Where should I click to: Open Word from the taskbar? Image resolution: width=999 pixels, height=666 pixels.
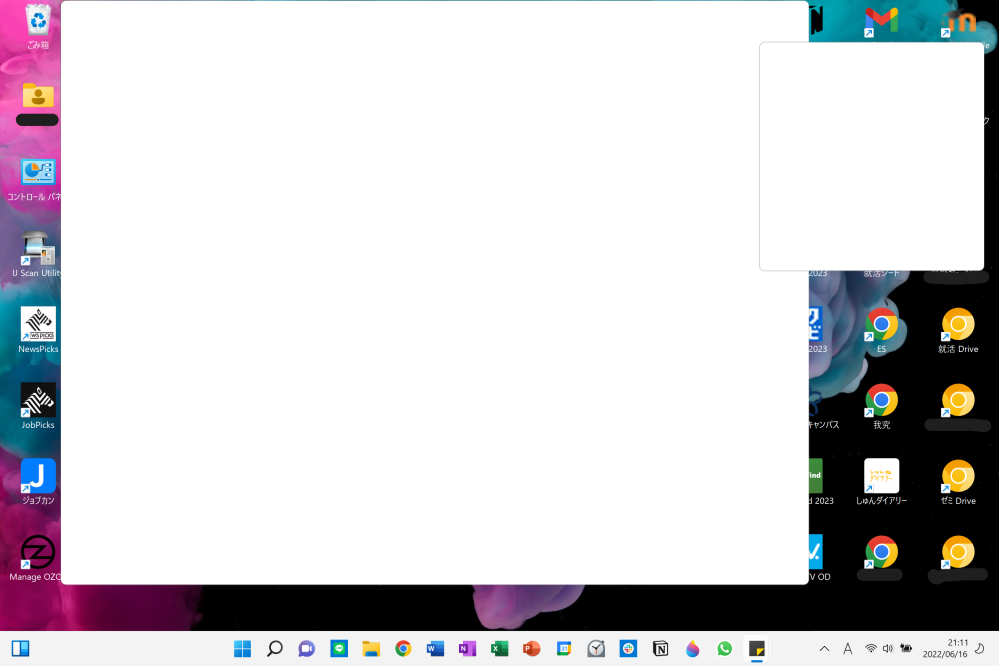[435, 648]
